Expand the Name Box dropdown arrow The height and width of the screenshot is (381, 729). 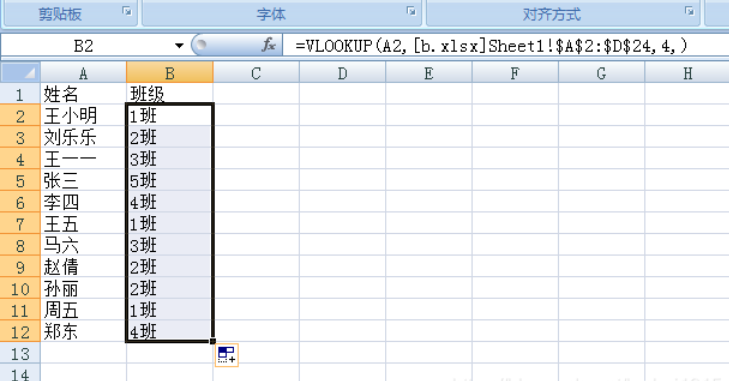179,46
